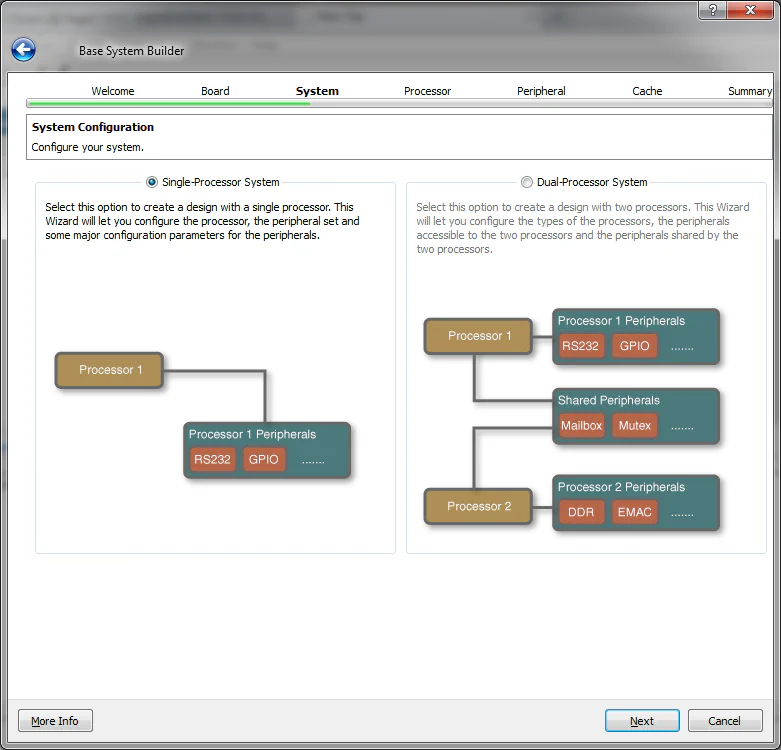Click the EMAC block in Processor 2 Peripherals

[634, 512]
